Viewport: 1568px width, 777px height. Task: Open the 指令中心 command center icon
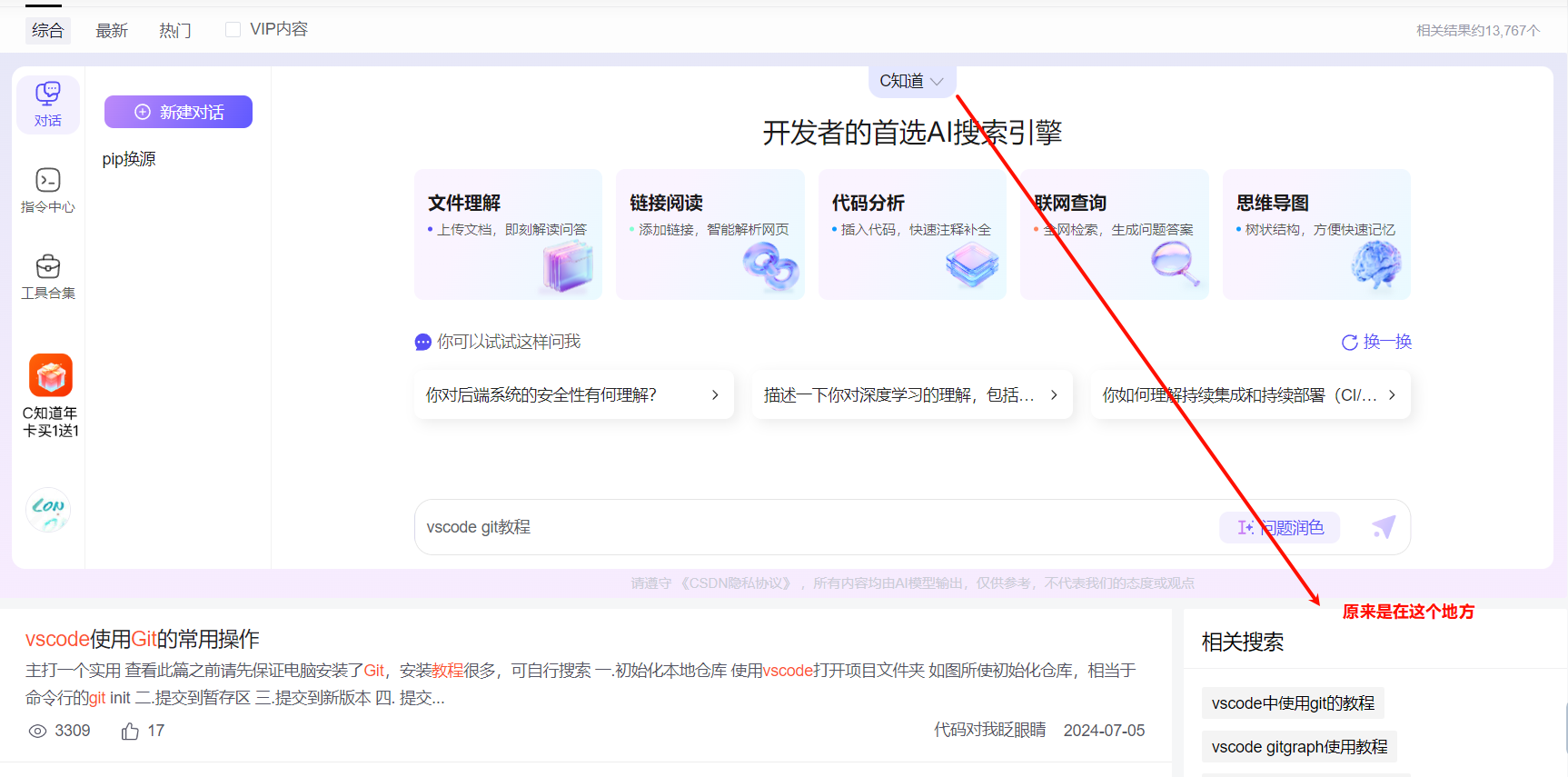48,190
